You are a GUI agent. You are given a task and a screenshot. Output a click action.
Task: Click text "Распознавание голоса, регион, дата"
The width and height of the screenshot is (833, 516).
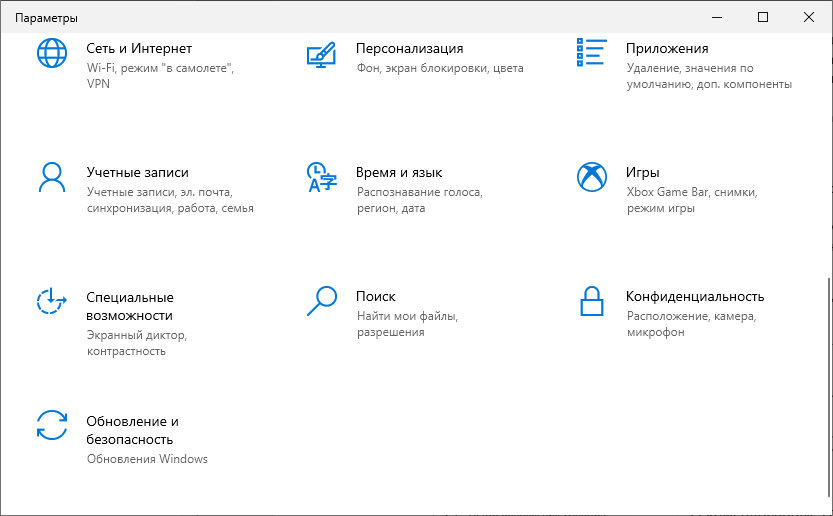pos(420,200)
